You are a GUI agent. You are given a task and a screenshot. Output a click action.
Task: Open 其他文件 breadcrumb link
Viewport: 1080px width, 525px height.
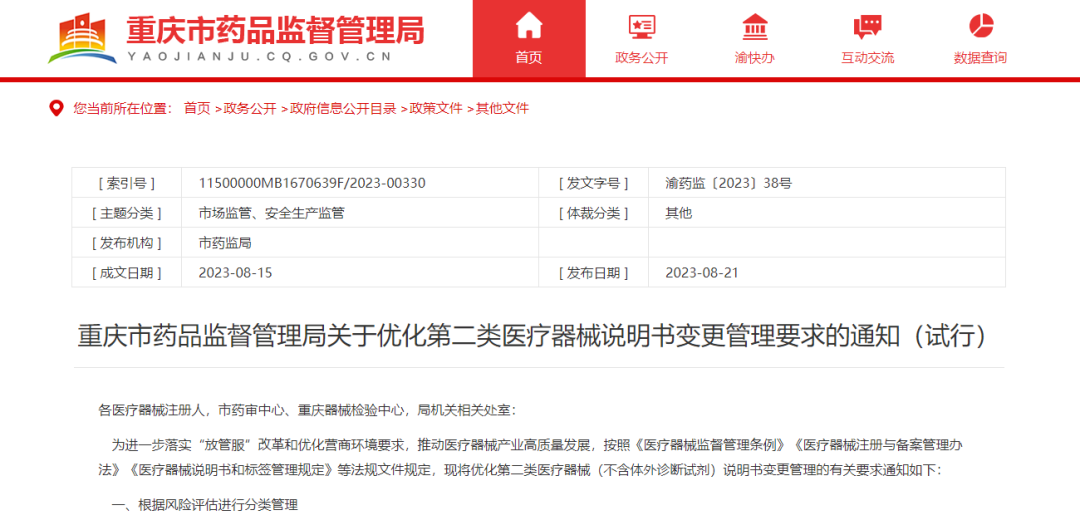pos(502,108)
